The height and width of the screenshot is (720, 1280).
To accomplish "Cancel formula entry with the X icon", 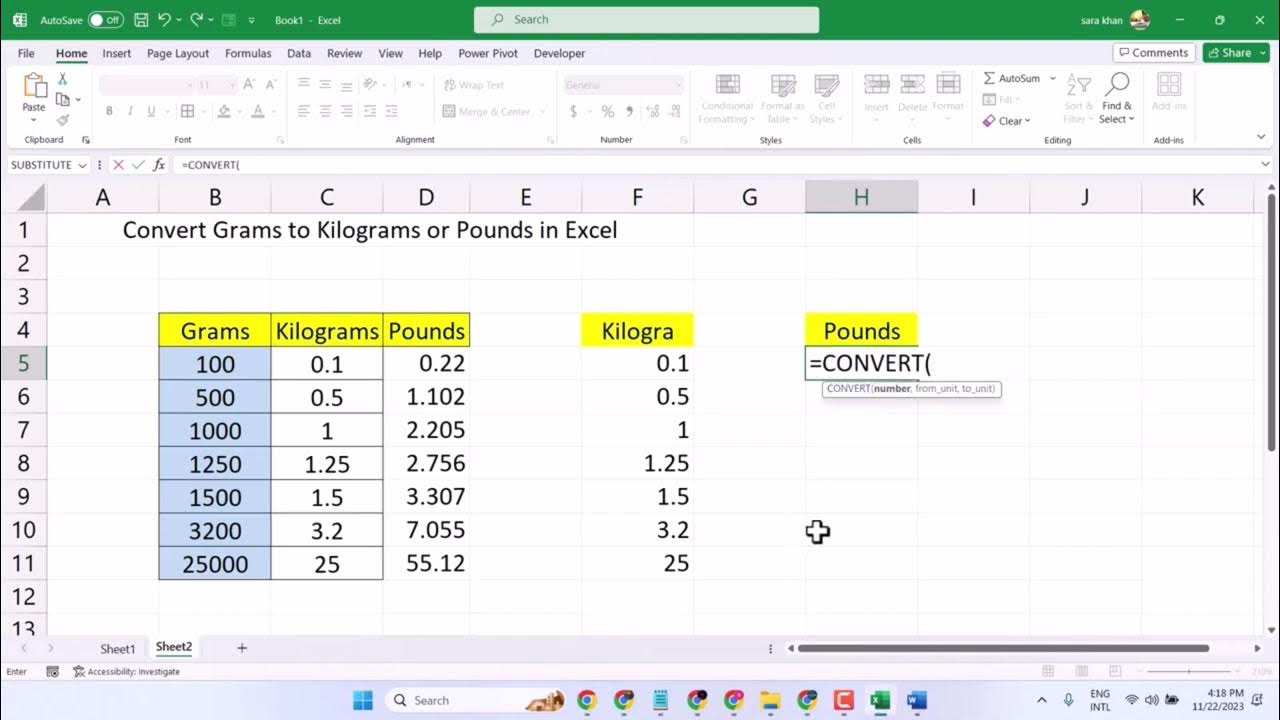I will (118, 165).
